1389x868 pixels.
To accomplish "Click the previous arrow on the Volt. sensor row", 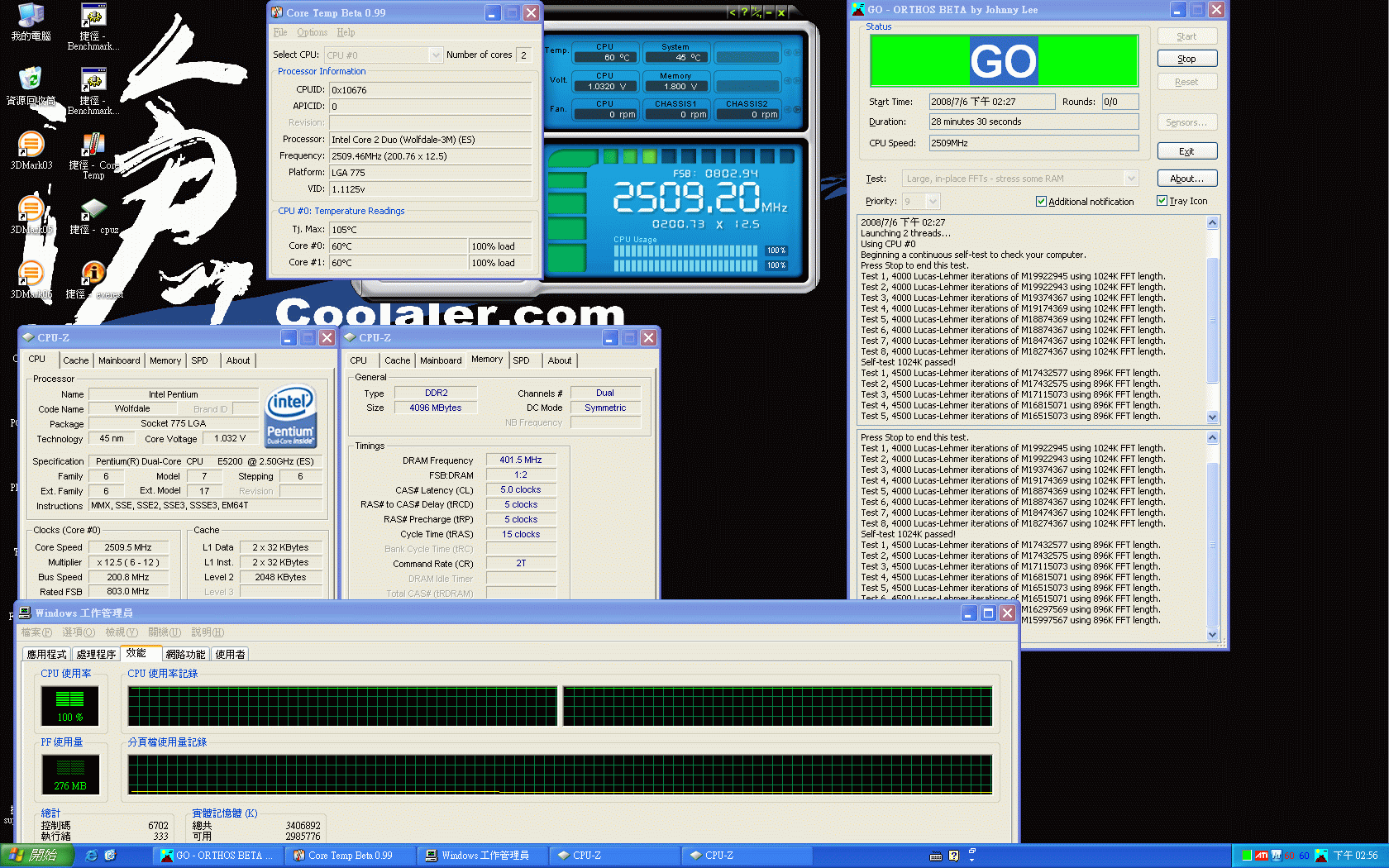I will pos(788,81).
